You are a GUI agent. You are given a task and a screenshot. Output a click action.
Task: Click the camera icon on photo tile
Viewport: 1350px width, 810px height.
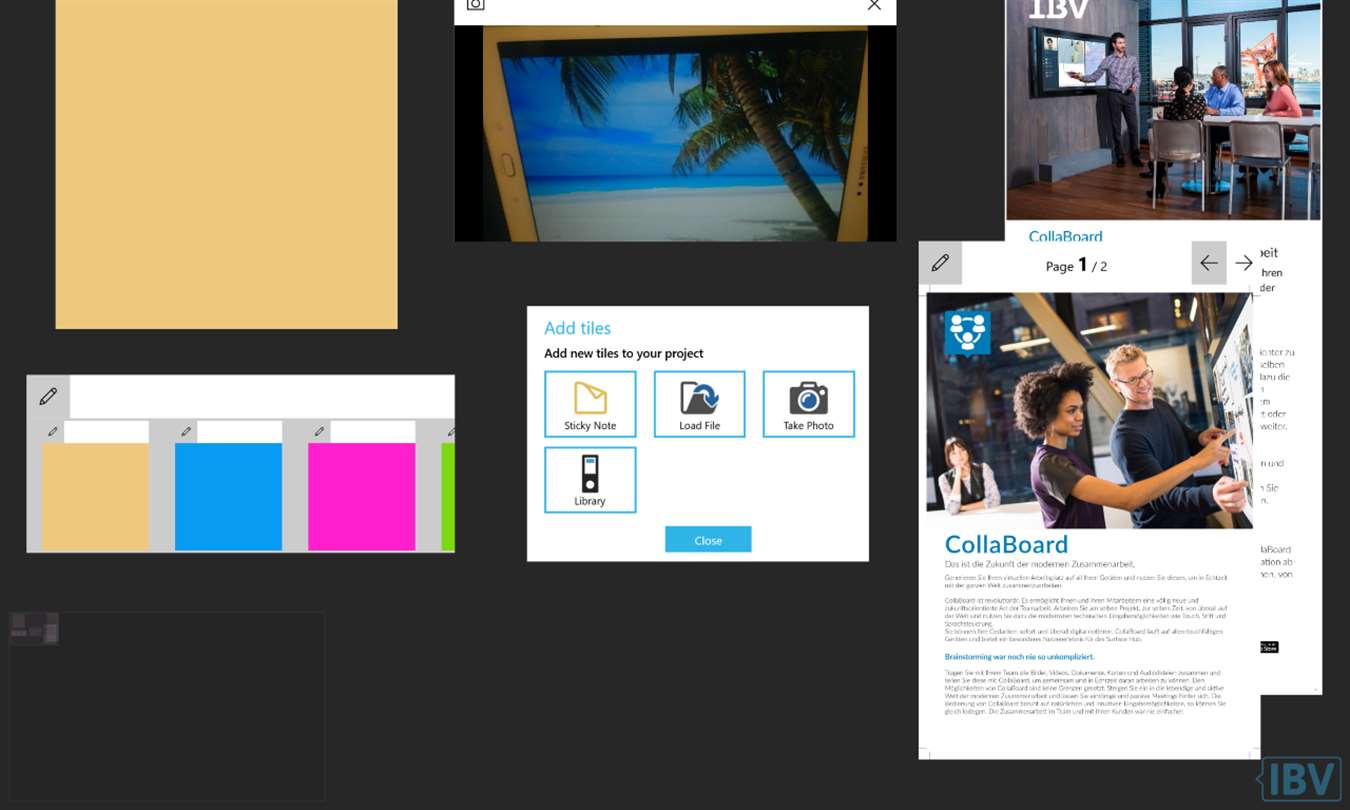[x=476, y=5]
